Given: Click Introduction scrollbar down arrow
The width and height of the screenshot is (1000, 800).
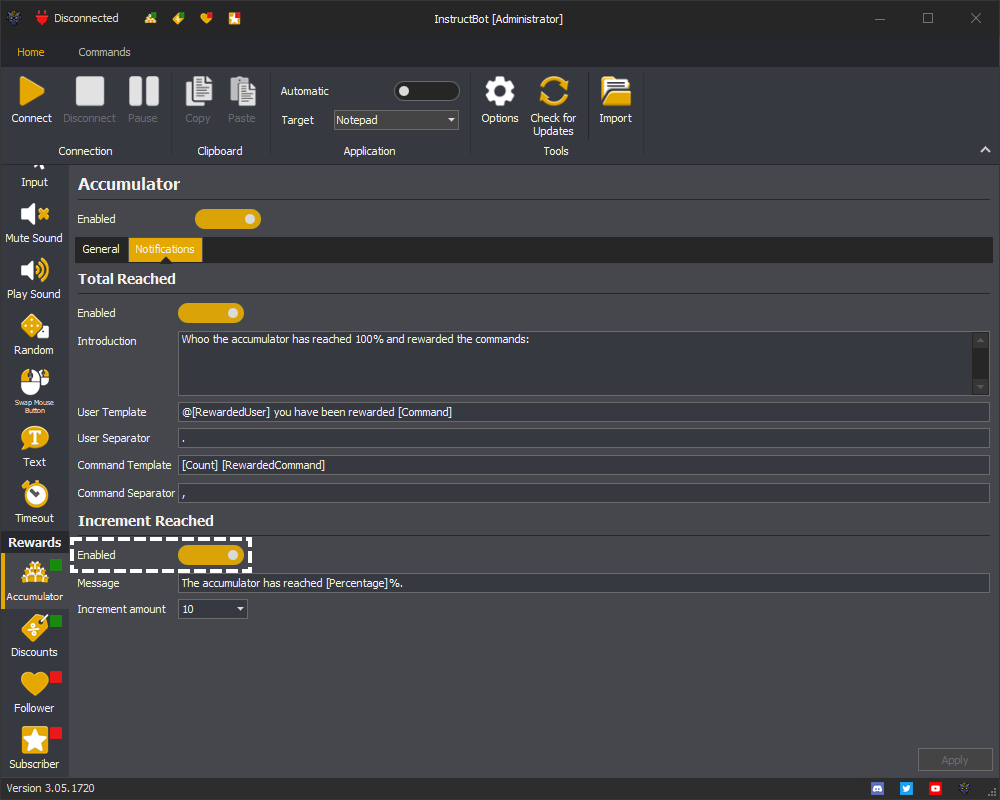Looking at the screenshot, I should pos(981,387).
